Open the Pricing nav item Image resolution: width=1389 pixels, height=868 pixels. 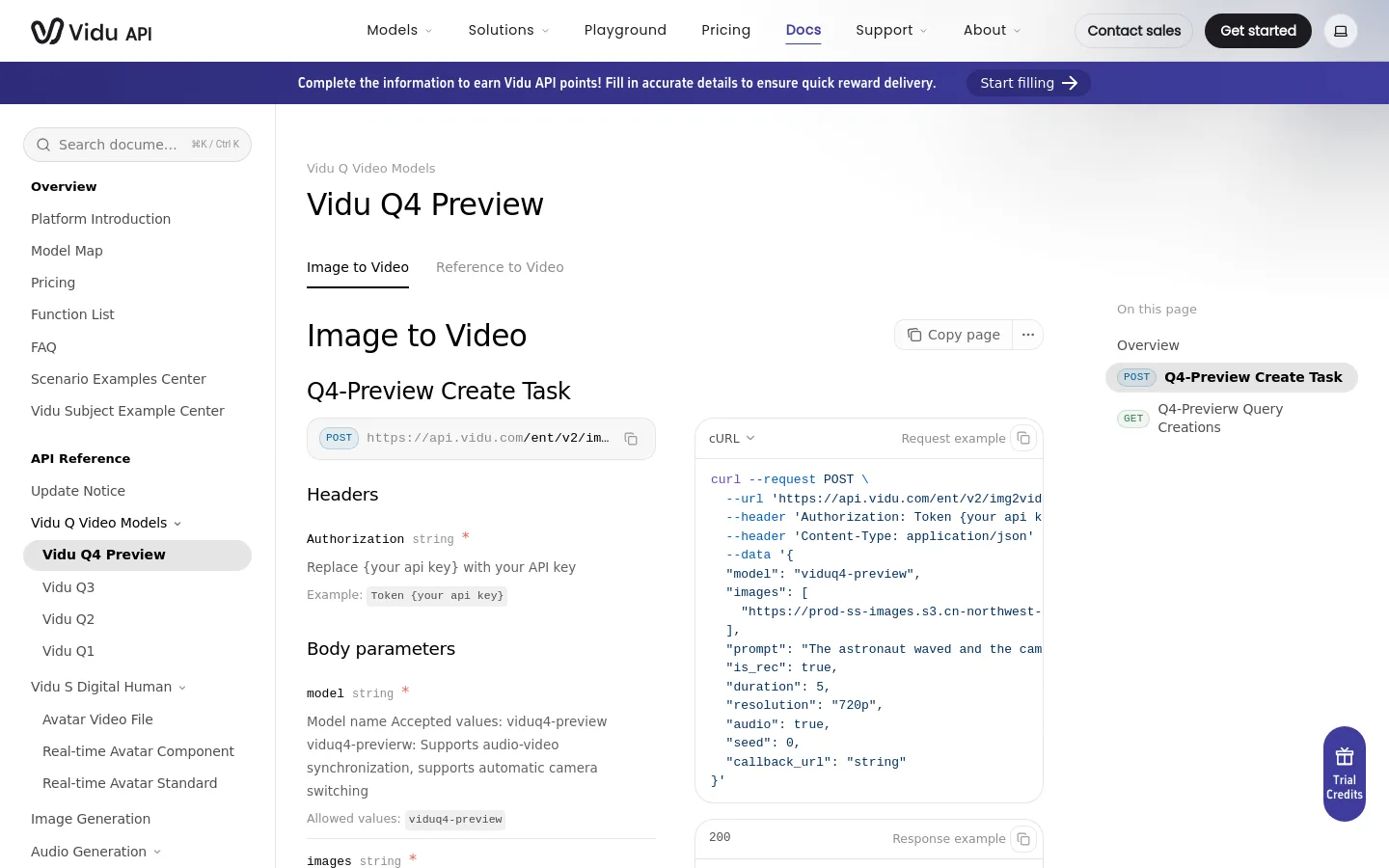[725, 30]
